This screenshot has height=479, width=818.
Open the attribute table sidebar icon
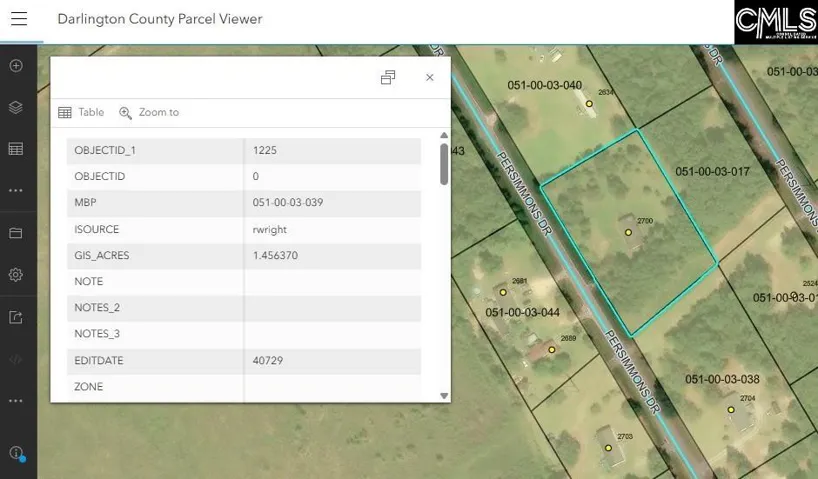(16, 149)
